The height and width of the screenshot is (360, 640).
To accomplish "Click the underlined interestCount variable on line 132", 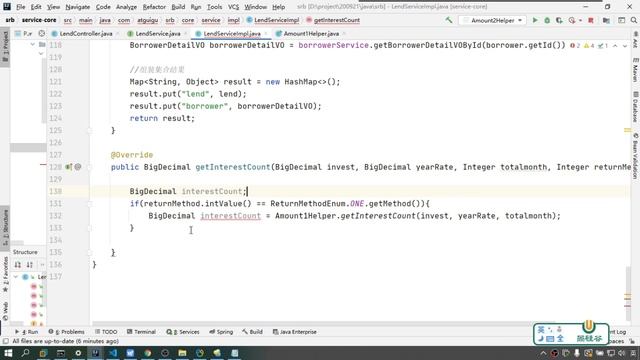I will [x=230, y=216].
